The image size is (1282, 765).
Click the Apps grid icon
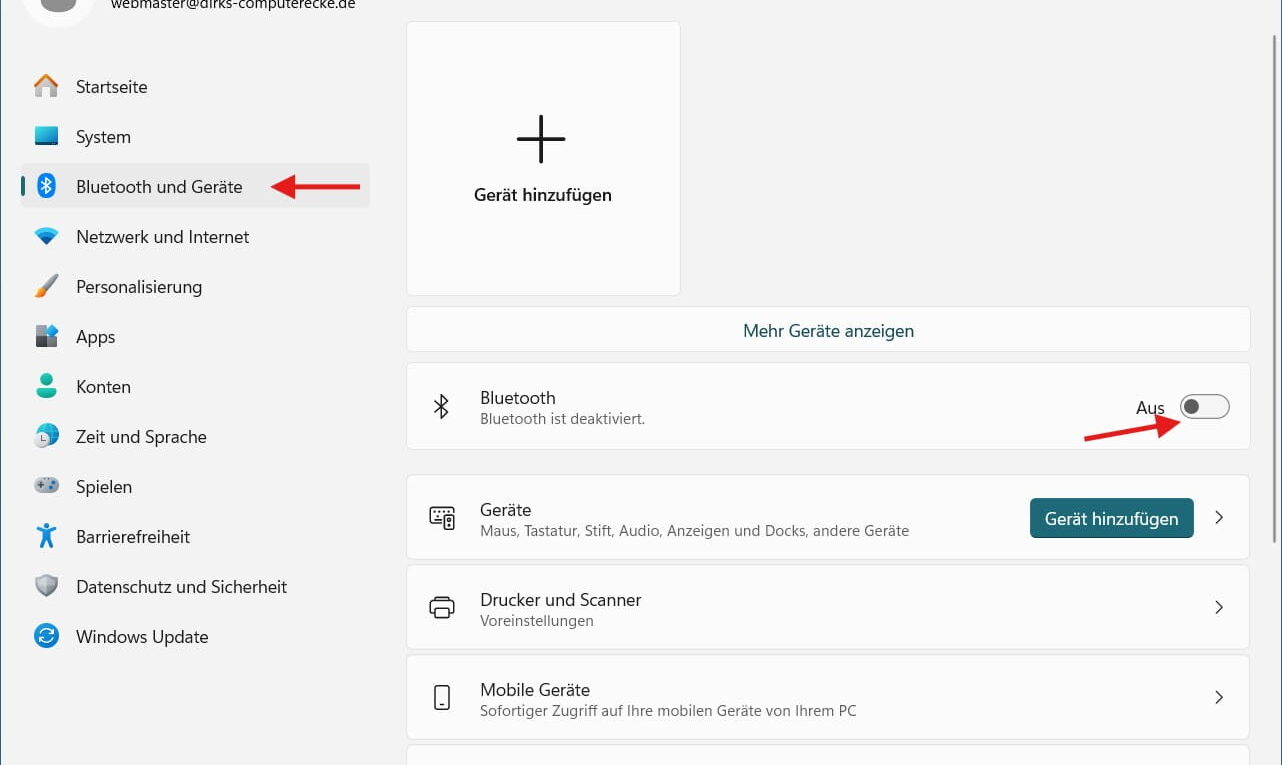46,337
